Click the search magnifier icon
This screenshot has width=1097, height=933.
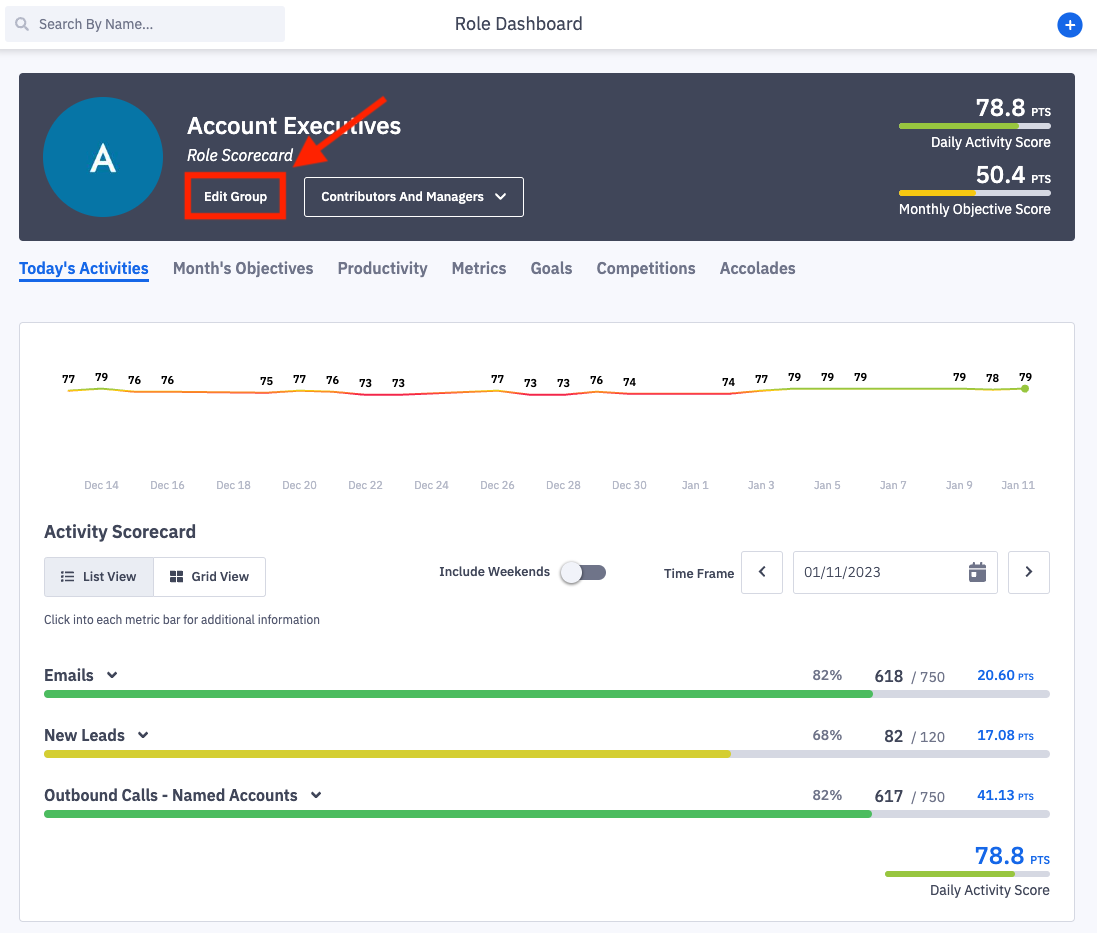(22, 24)
